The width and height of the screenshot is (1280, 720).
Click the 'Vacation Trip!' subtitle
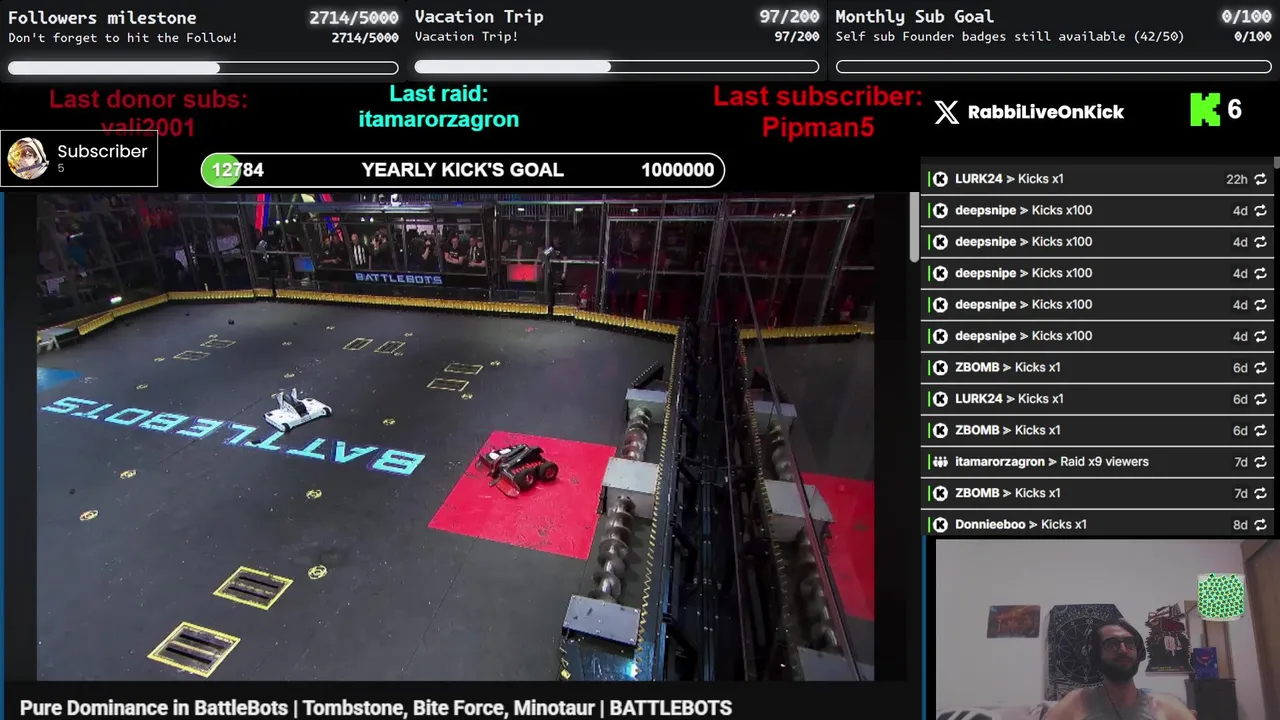tap(466, 37)
